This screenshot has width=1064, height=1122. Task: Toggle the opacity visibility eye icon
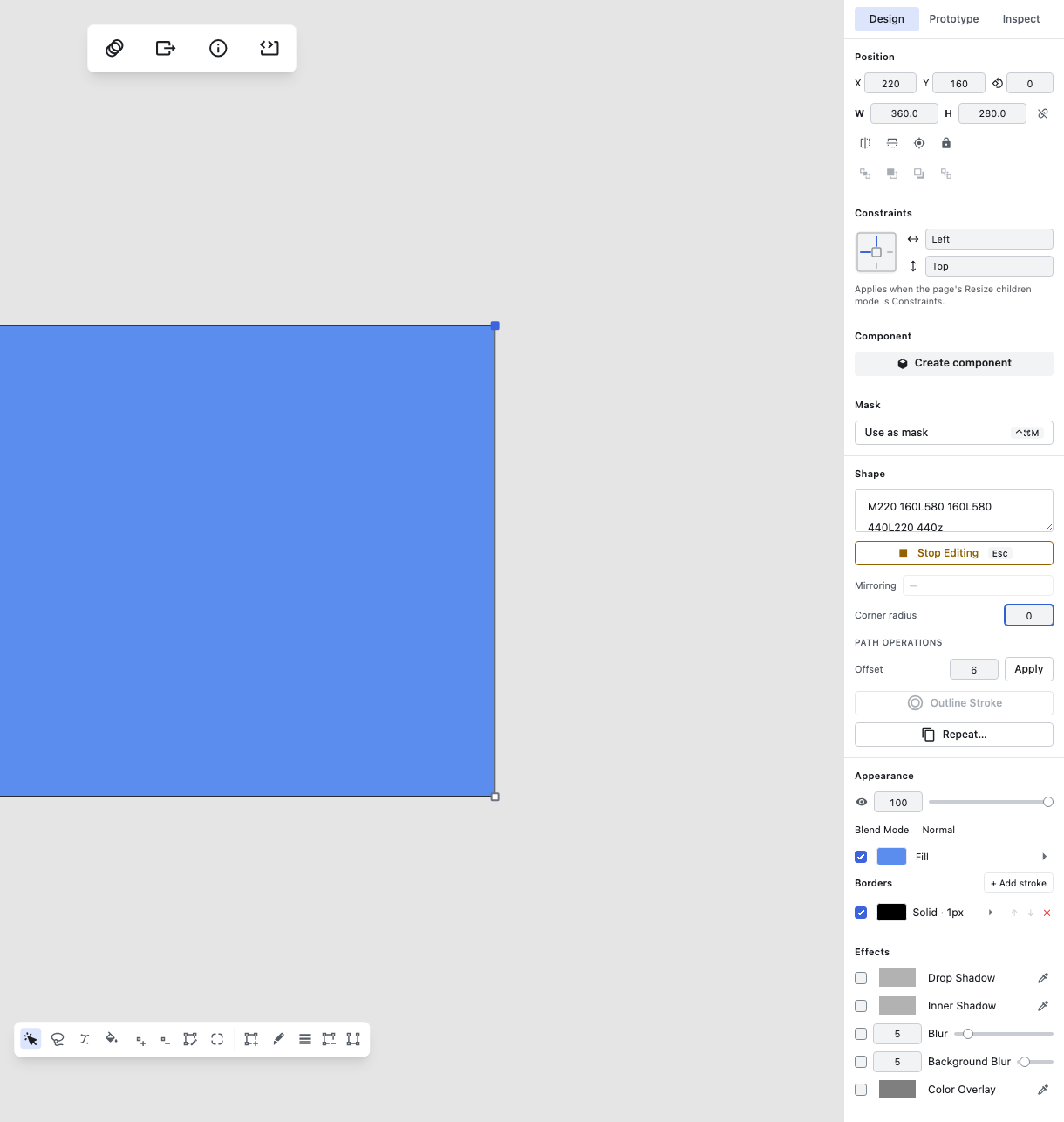click(862, 802)
